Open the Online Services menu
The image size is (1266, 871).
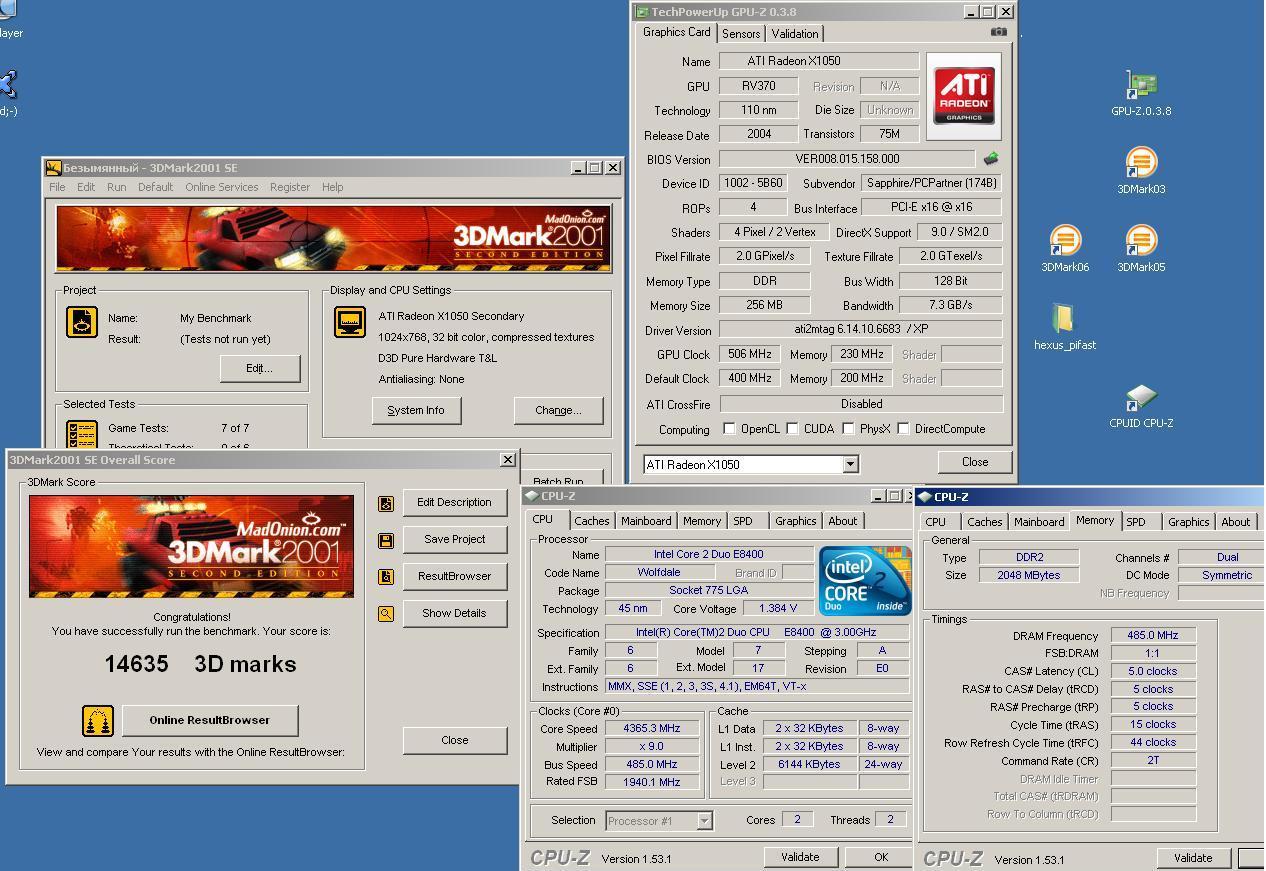tap(221, 187)
